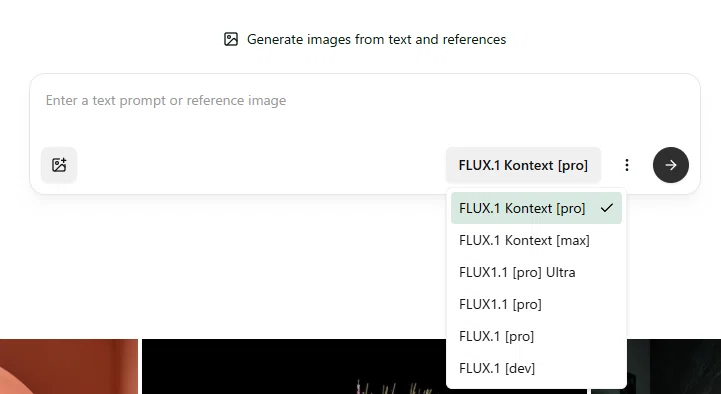The height and width of the screenshot is (394, 721).
Task: Select the FLUX1.1 [pro] model
Action: pyautogui.click(x=536, y=304)
